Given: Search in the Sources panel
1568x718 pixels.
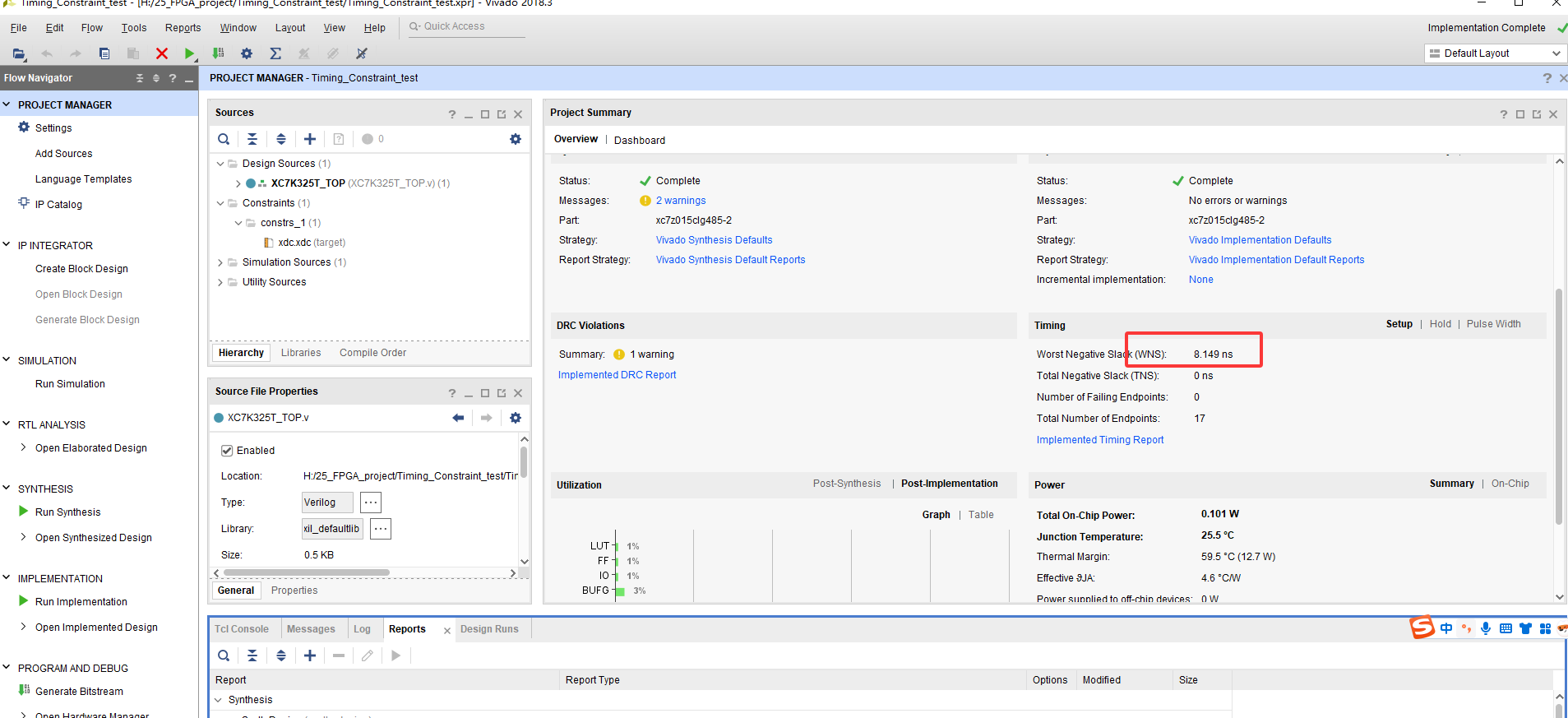Looking at the screenshot, I should (x=224, y=139).
